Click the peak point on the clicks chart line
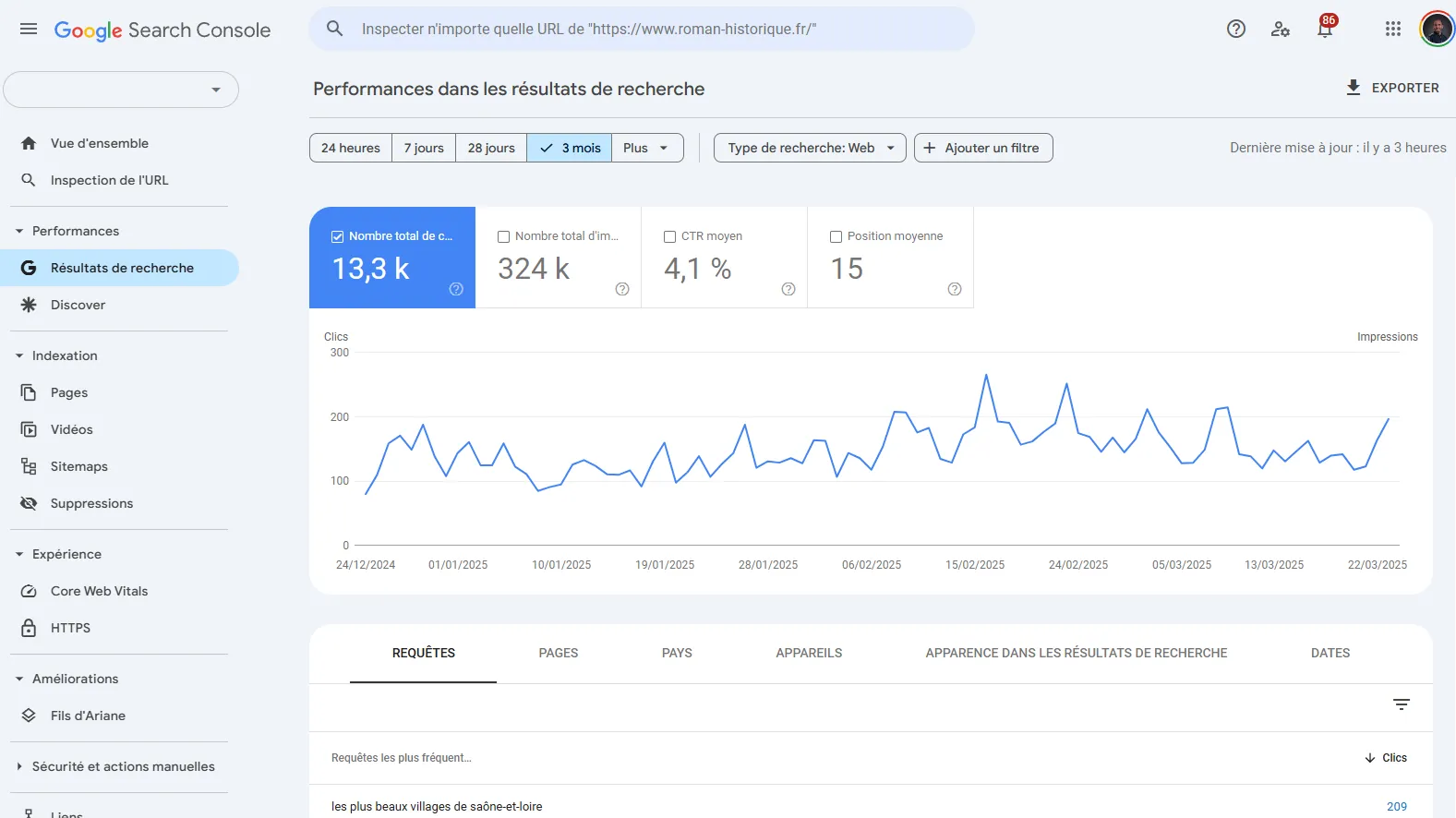 [x=986, y=375]
